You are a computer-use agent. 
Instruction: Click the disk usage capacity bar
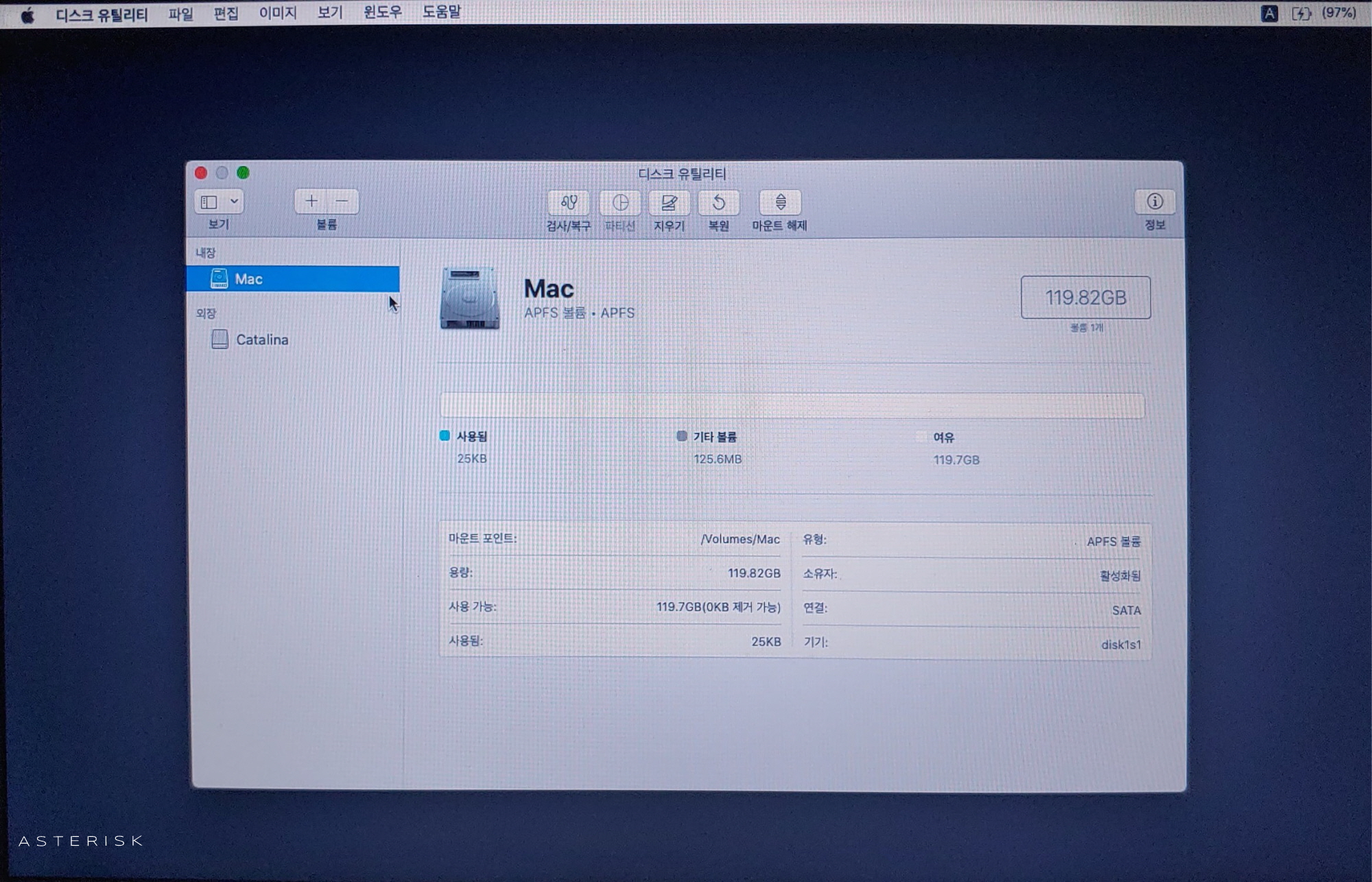(792, 405)
